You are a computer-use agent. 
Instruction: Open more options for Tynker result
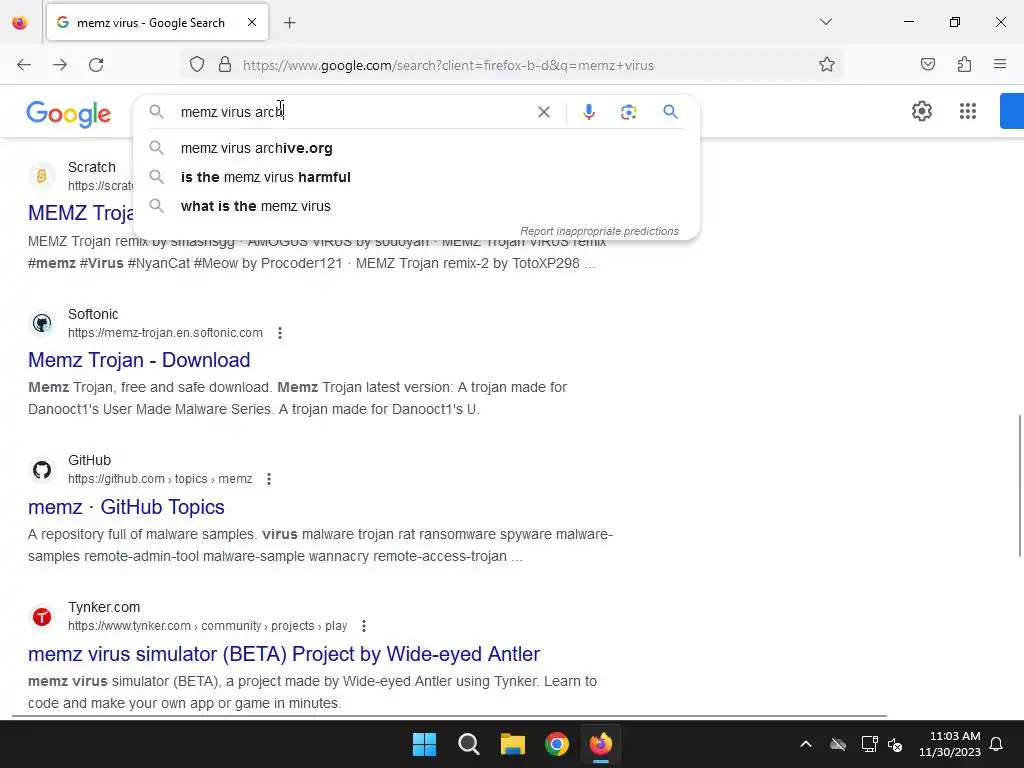[364, 626]
